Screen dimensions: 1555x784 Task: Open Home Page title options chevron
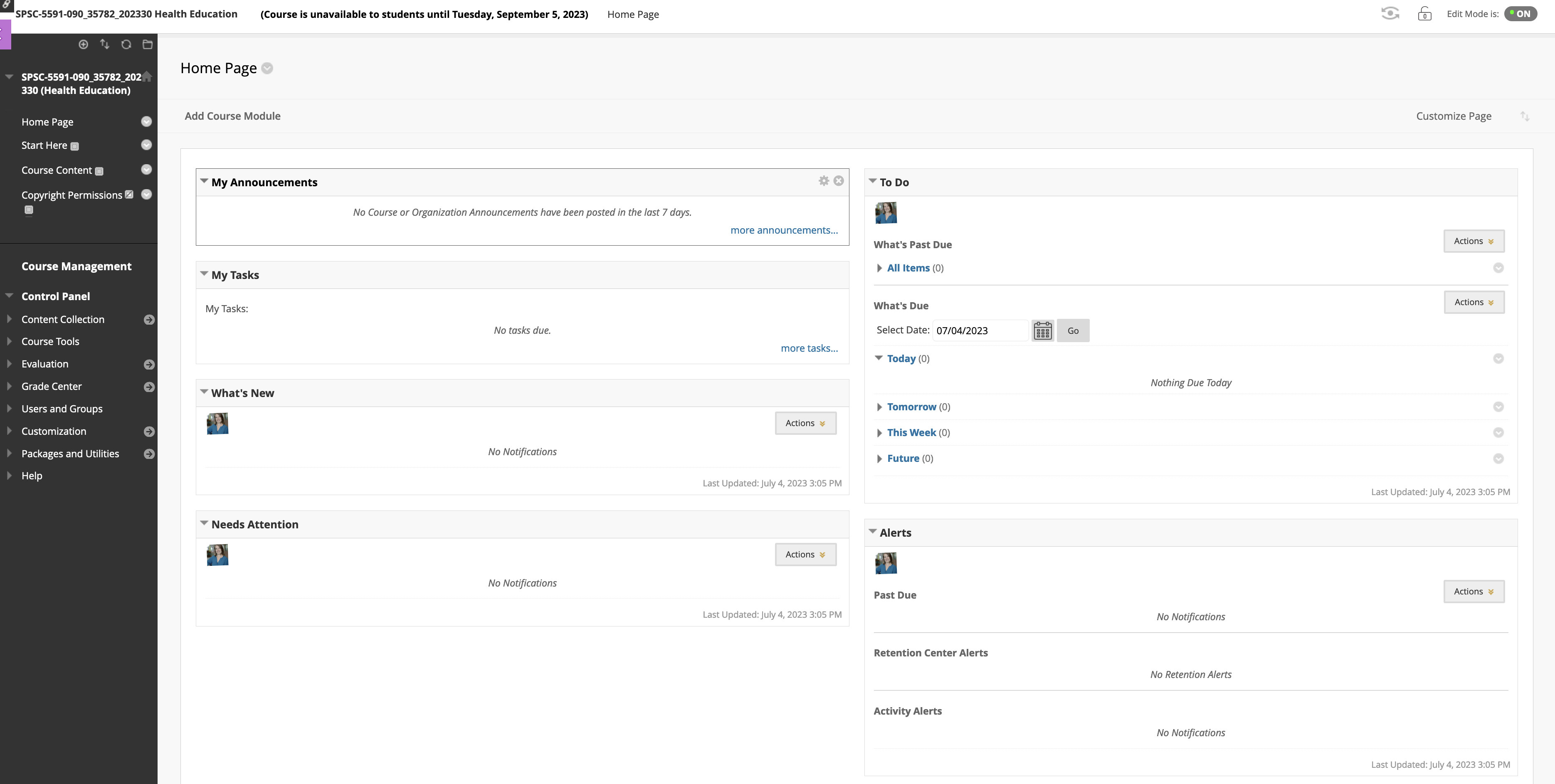267,68
